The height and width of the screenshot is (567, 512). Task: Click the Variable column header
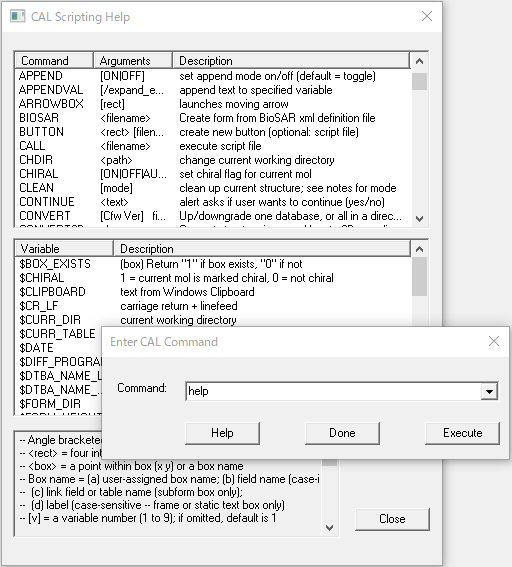pyautogui.click(x=64, y=249)
